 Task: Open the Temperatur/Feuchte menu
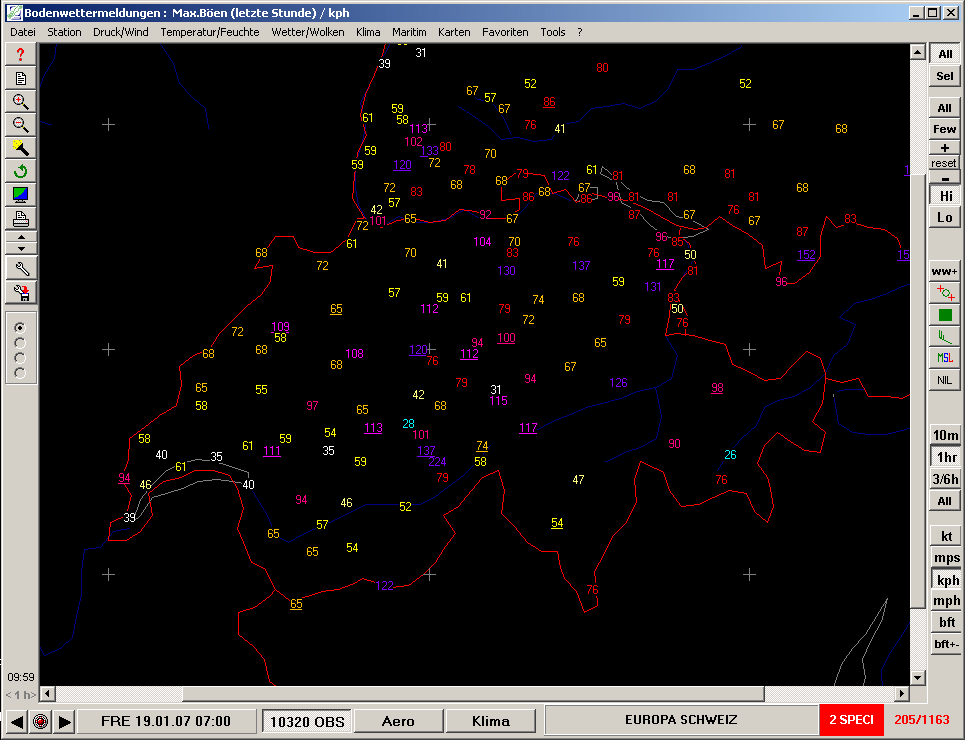click(209, 32)
